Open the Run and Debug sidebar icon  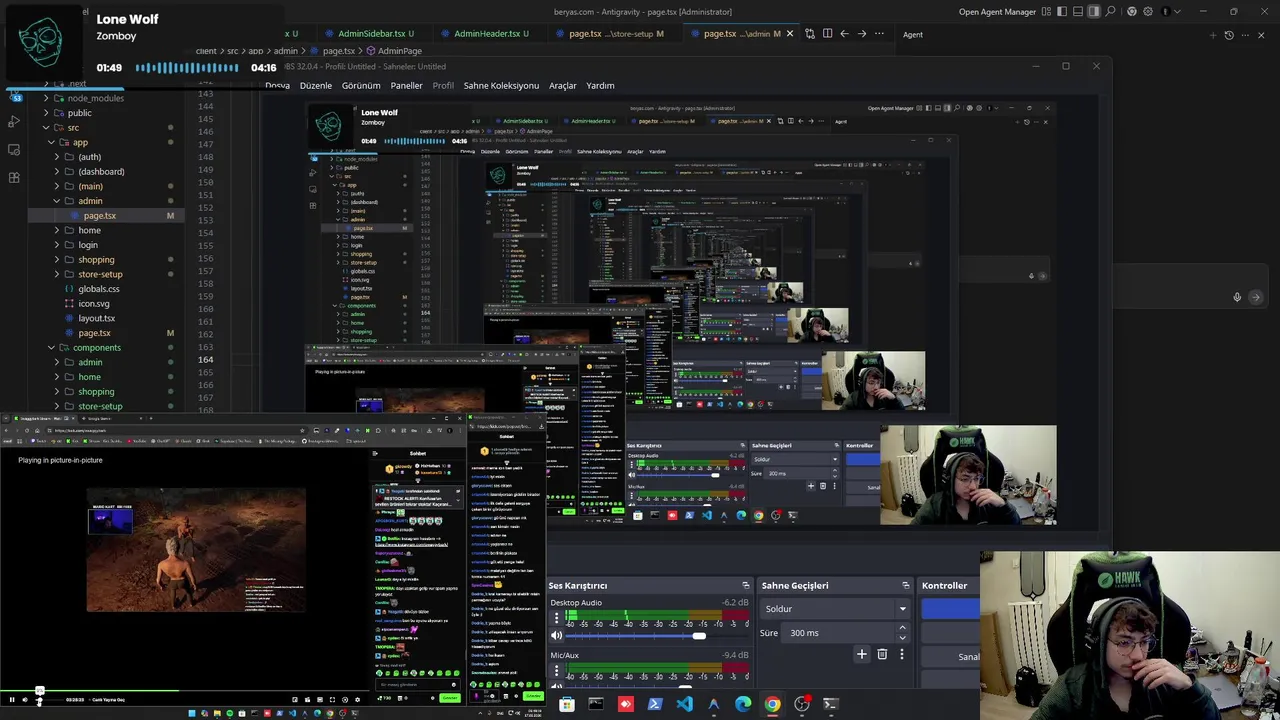point(14,121)
